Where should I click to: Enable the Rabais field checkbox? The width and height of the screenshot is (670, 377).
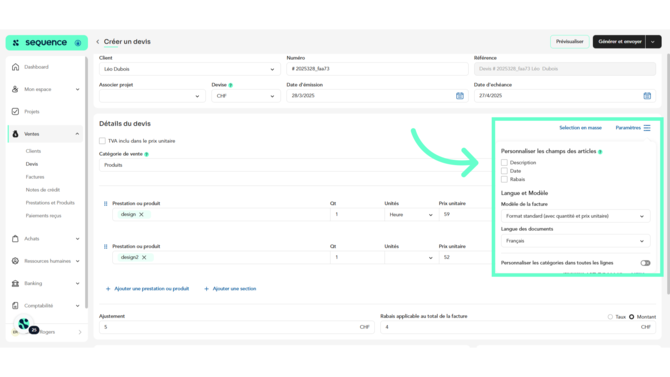[x=504, y=180]
